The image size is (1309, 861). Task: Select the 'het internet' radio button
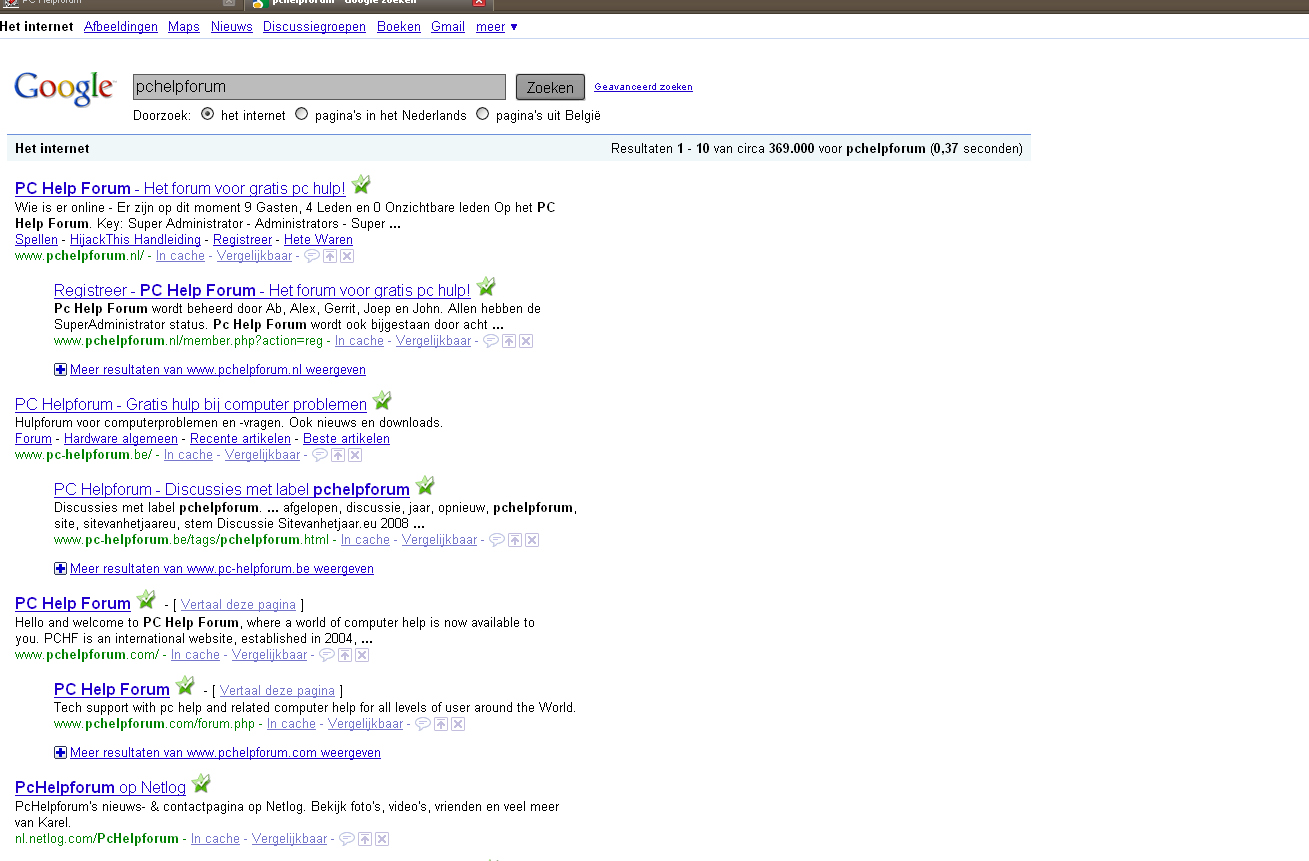pos(207,114)
